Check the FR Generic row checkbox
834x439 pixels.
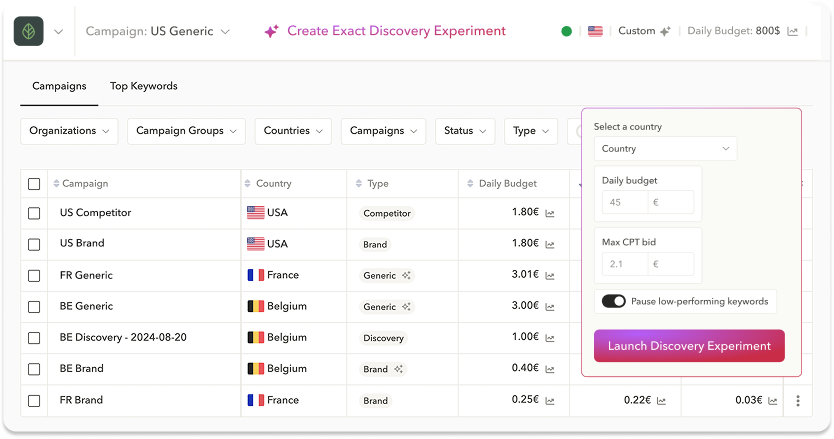(x=34, y=276)
